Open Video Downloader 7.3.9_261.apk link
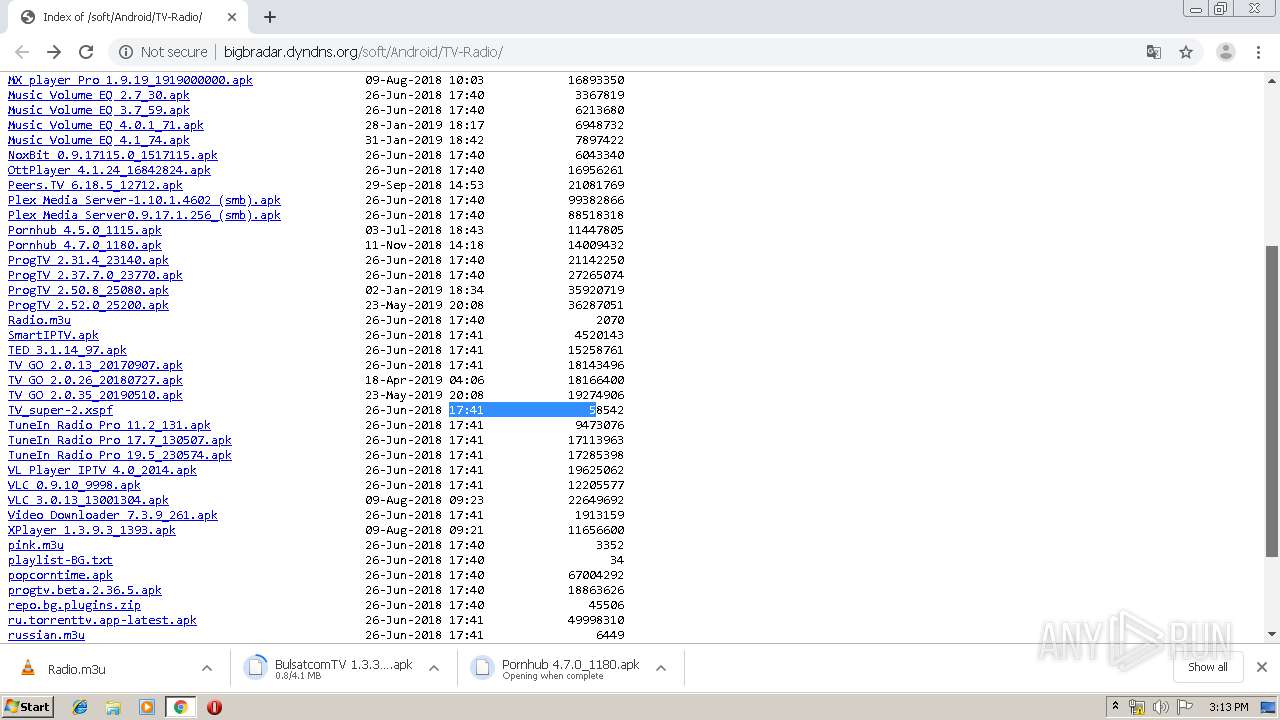The height and width of the screenshot is (720, 1280). [x=113, y=515]
